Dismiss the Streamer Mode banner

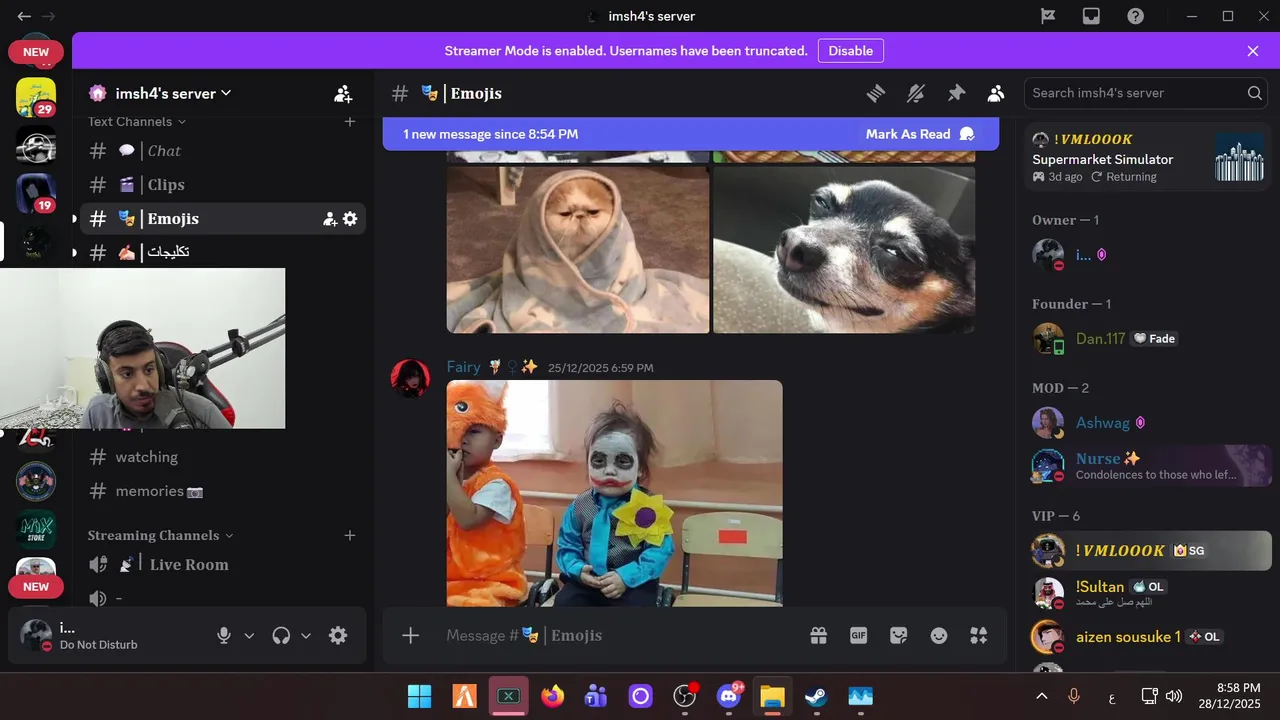tap(1253, 51)
